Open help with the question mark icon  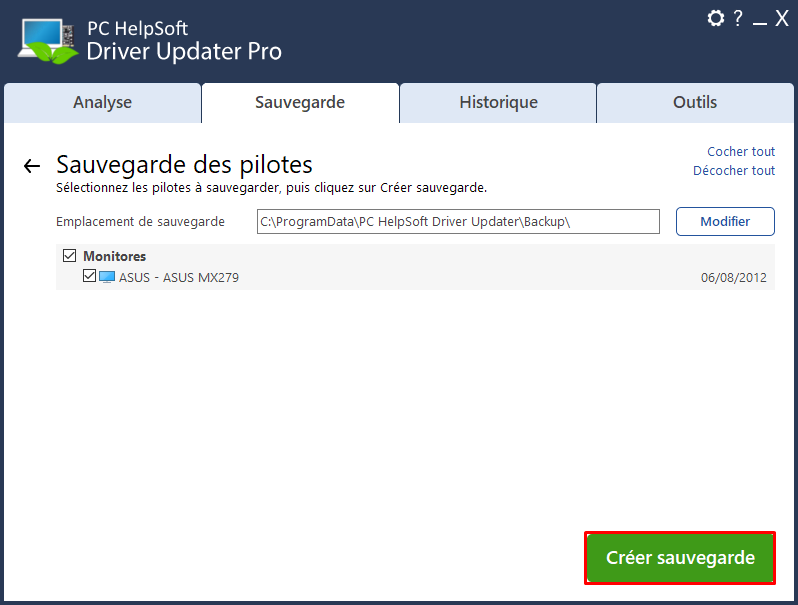(737, 18)
